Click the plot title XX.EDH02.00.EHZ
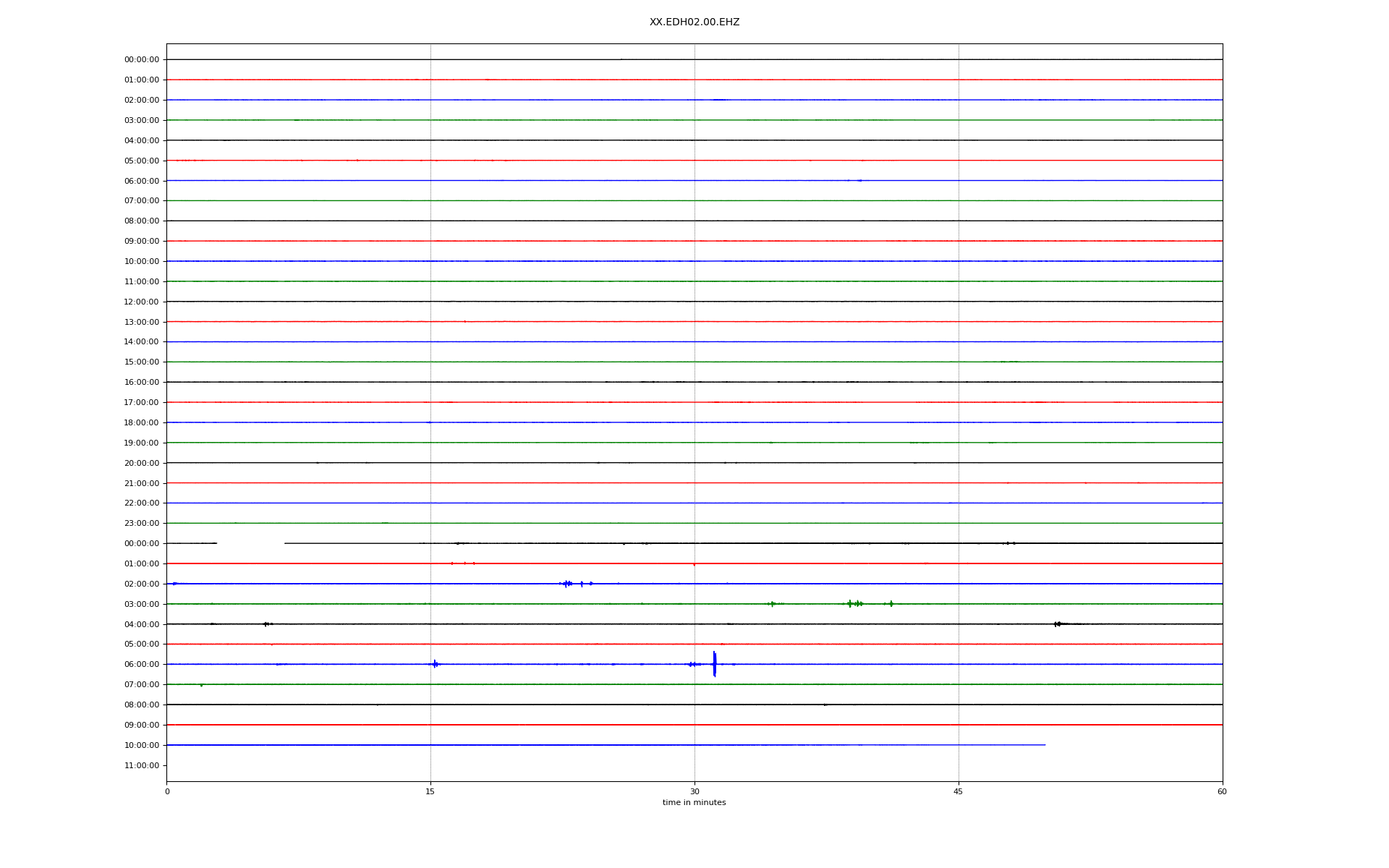 [x=694, y=22]
